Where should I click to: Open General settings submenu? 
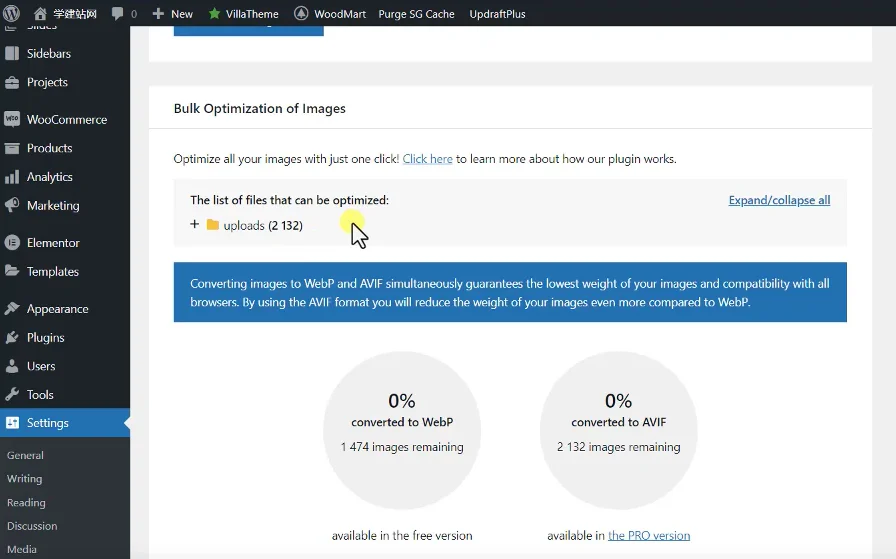pos(25,456)
